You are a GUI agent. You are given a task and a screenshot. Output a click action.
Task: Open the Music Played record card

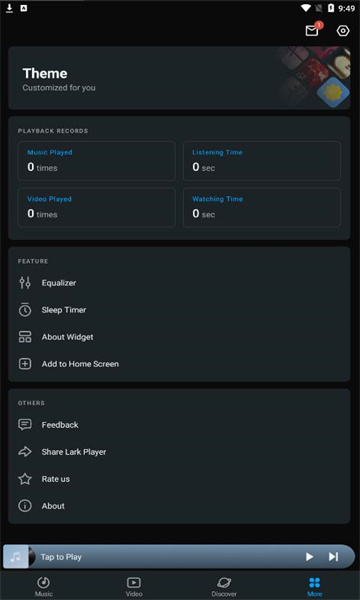(96, 161)
